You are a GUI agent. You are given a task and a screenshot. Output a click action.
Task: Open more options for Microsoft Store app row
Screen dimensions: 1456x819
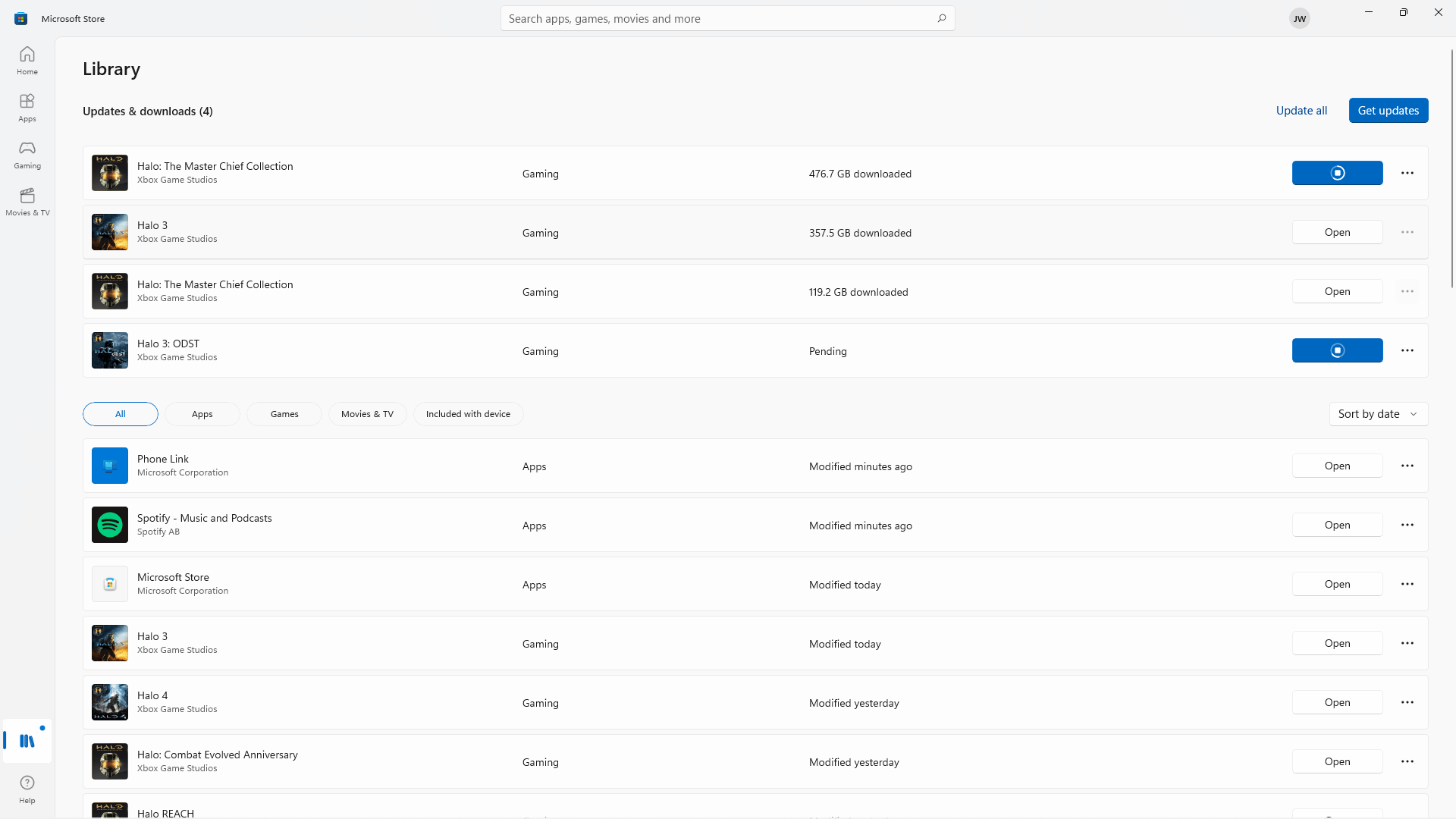1407,584
